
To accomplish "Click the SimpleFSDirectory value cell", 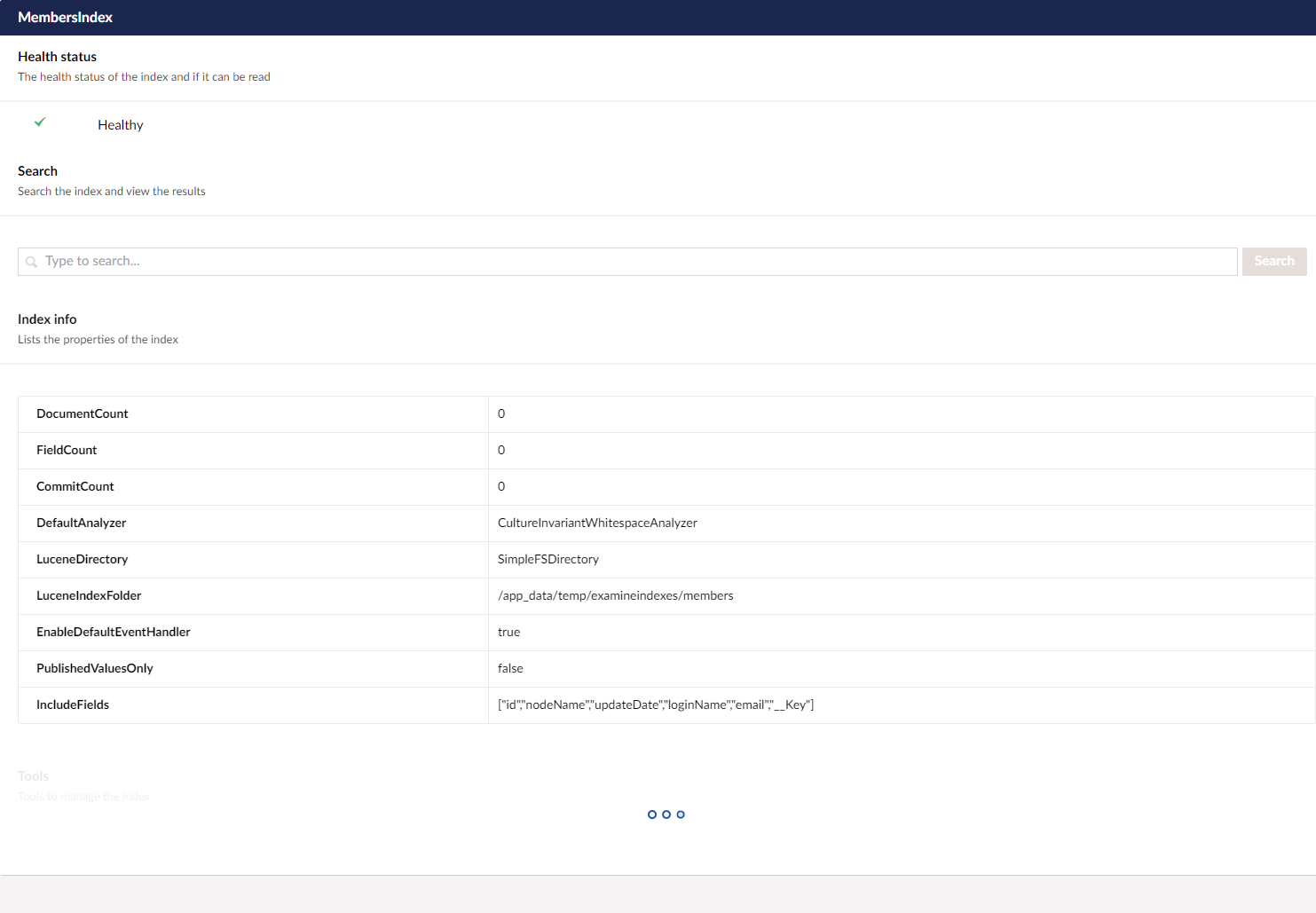I will (548, 559).
